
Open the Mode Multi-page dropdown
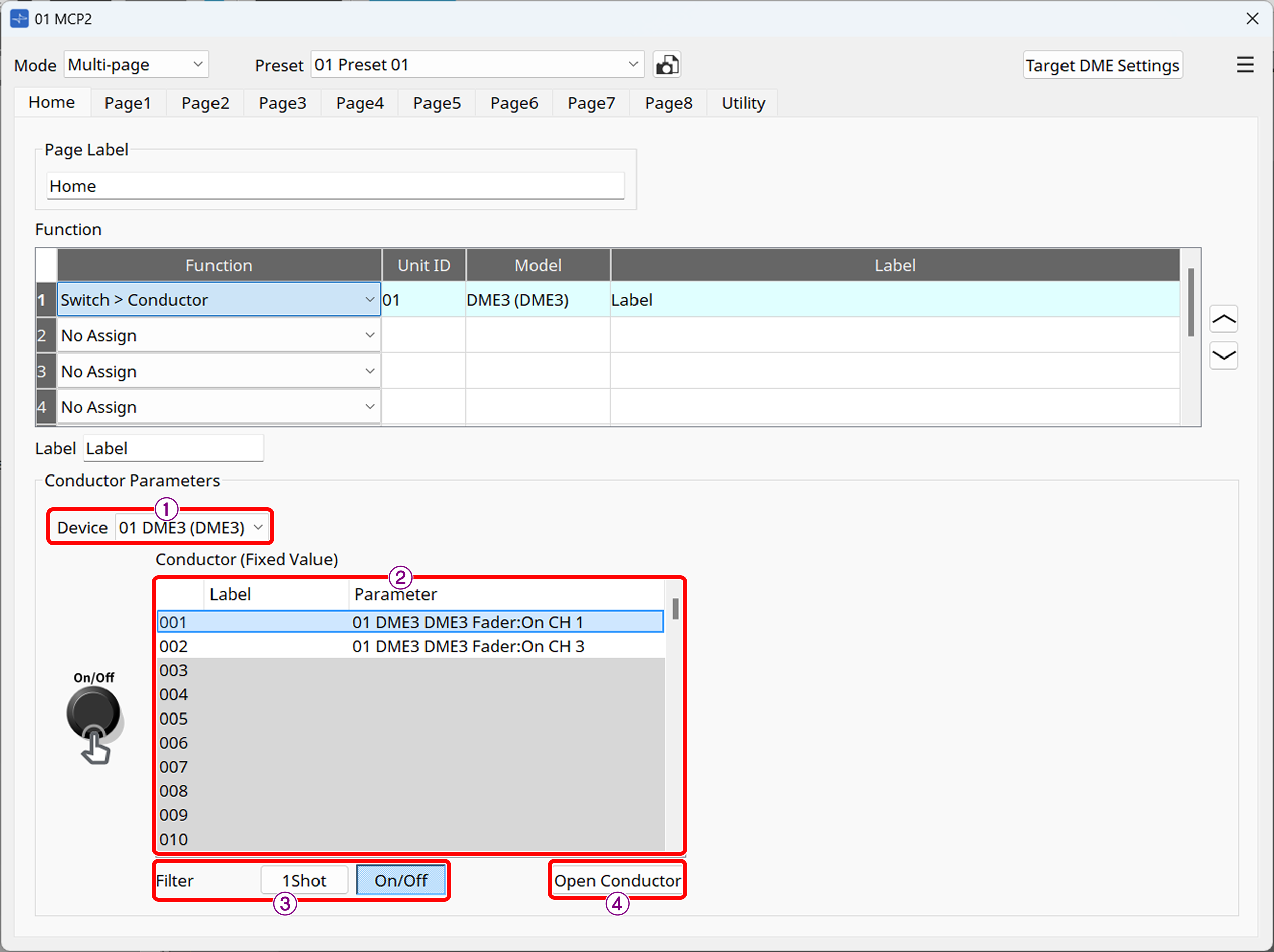(136, 64)
